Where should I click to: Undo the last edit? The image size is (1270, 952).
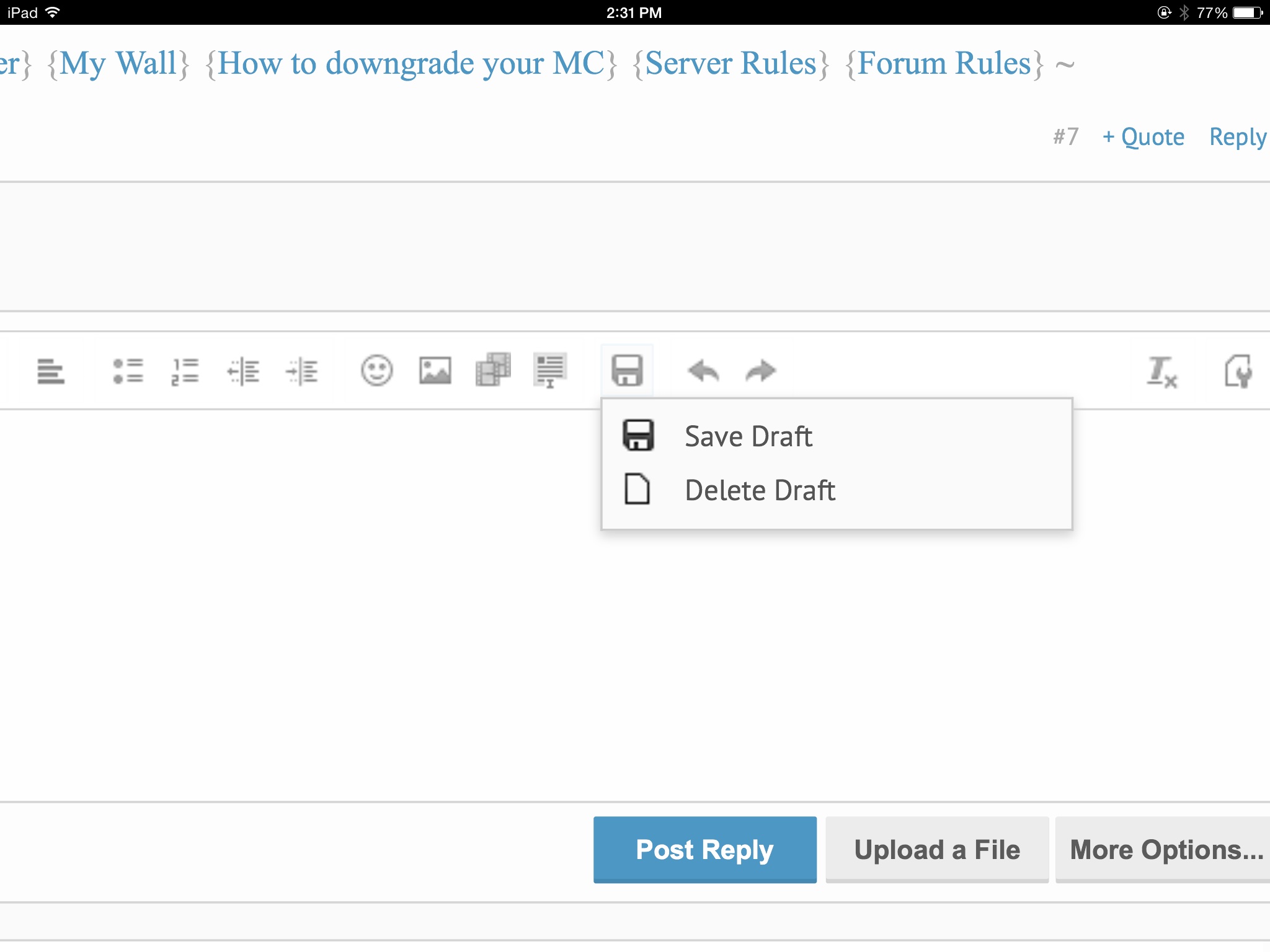pyautogui.click(x=703, y=371)
